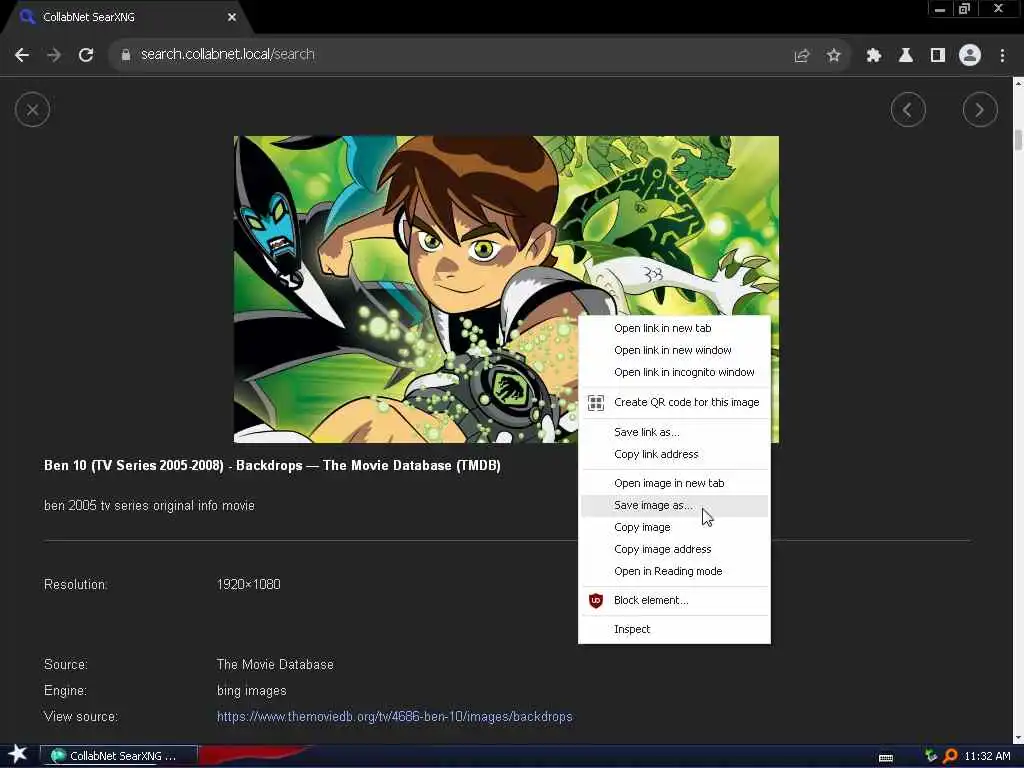Click the taskbar clock 11:32 AM
Image resolution: width=1024 pixels, height=768 pixels.
coord(987,756)
